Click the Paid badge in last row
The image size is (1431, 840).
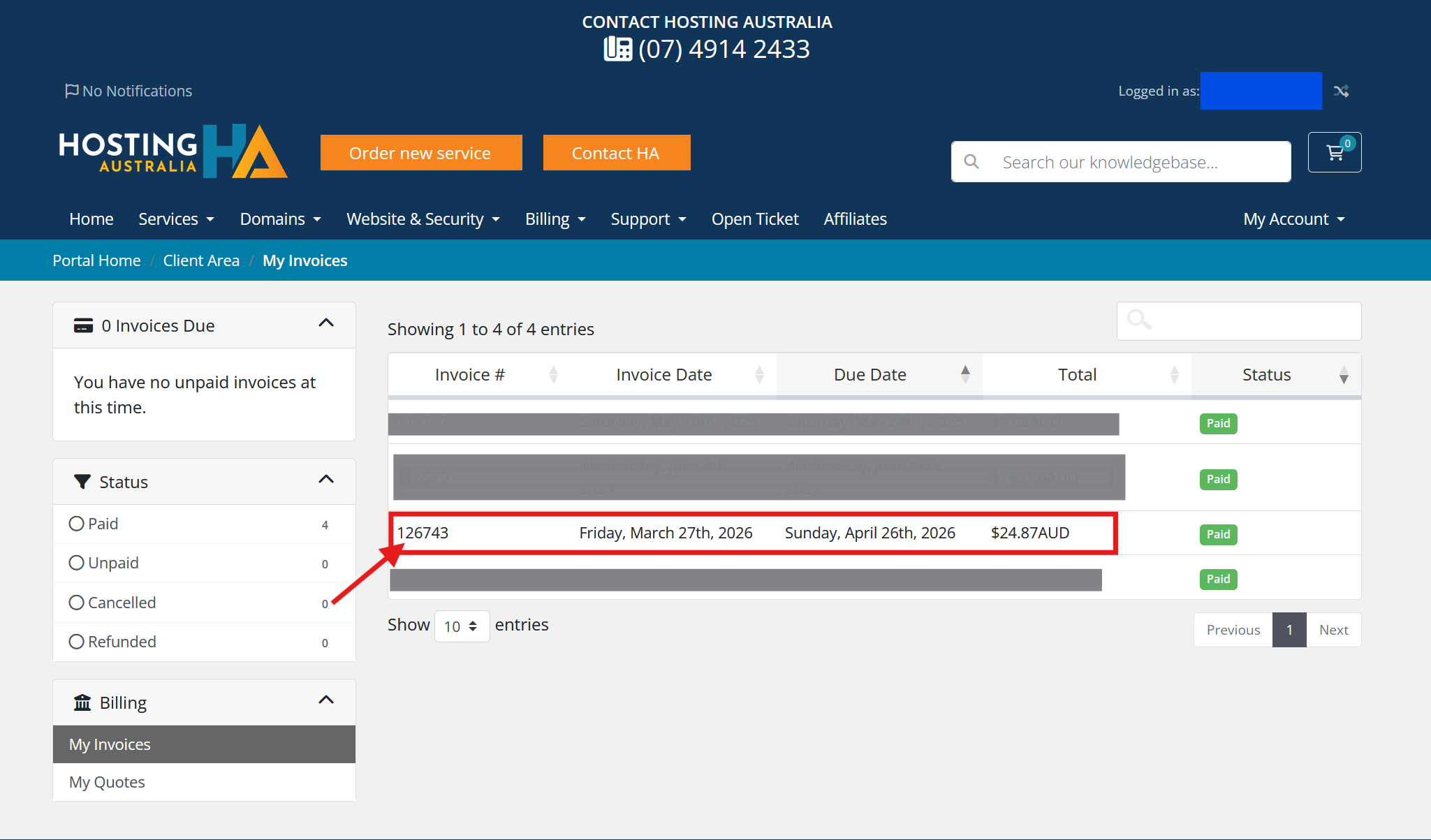coord(1218,579)
